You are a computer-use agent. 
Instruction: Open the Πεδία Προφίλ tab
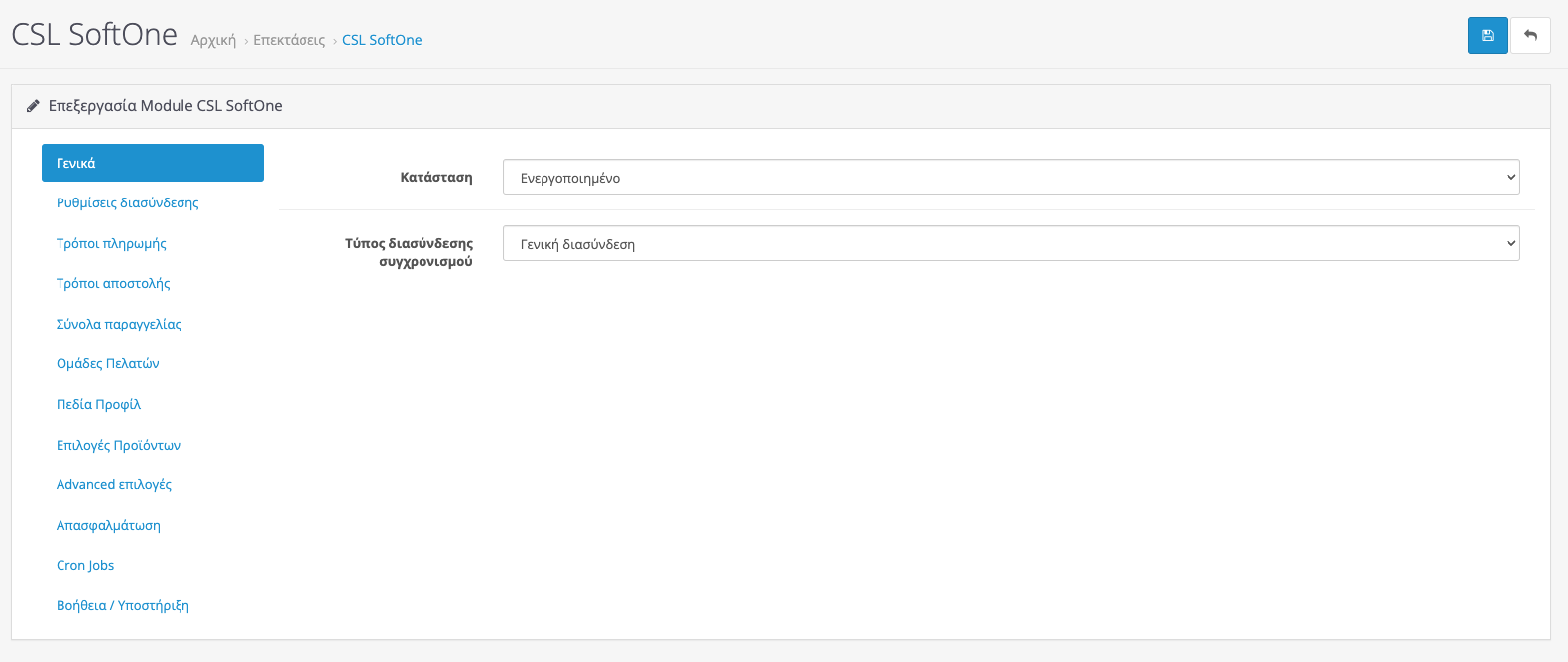click(x=98, y=404)
